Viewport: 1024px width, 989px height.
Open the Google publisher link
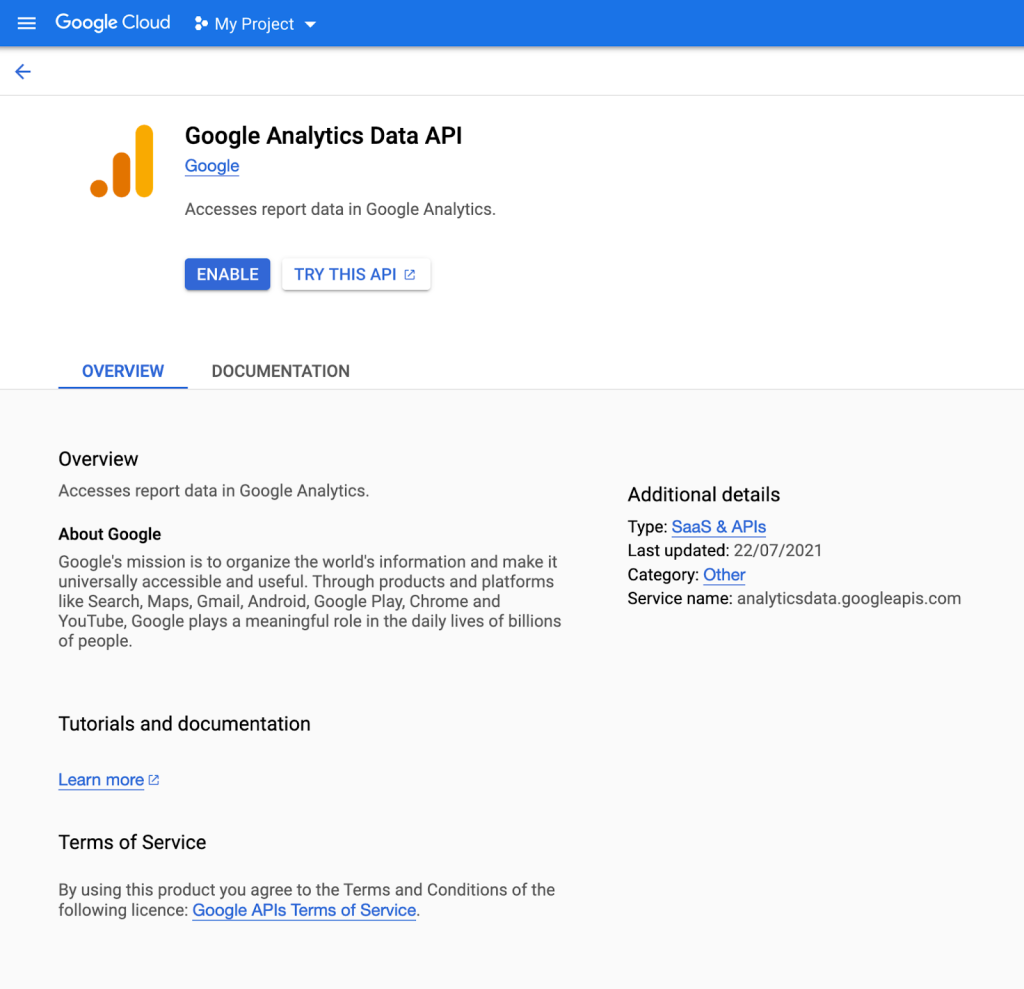point(212,166)
